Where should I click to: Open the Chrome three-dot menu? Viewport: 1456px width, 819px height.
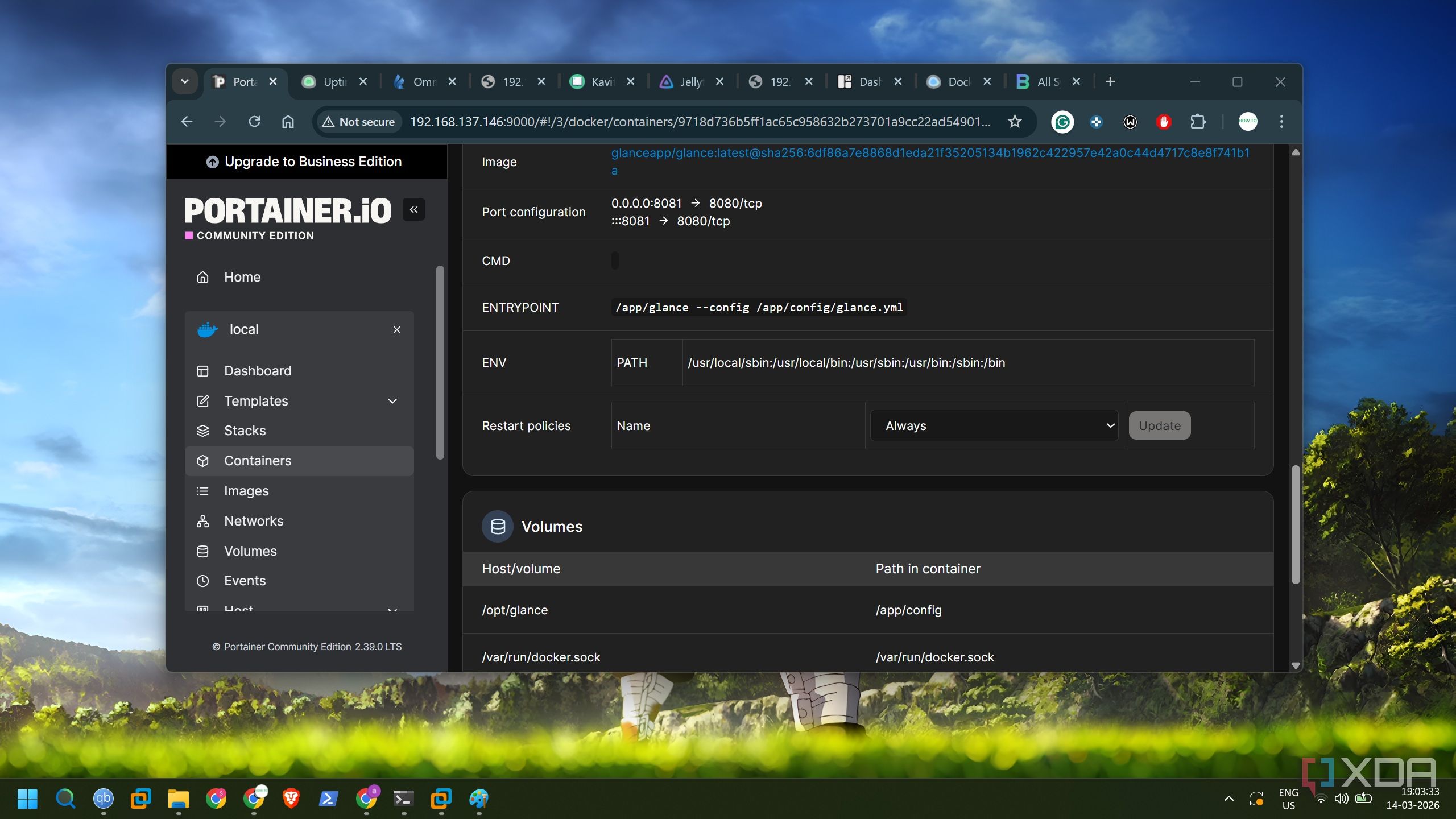click(x=1281, y=122)
